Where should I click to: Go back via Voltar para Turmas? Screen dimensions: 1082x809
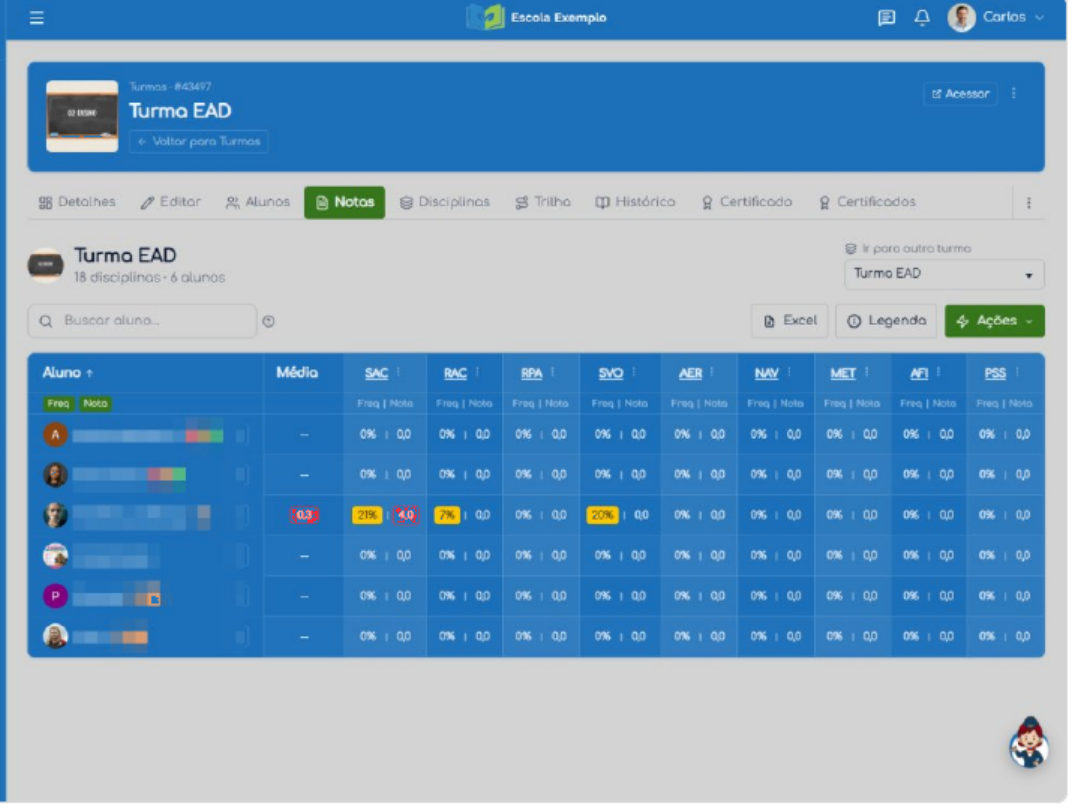pos(199,142)
